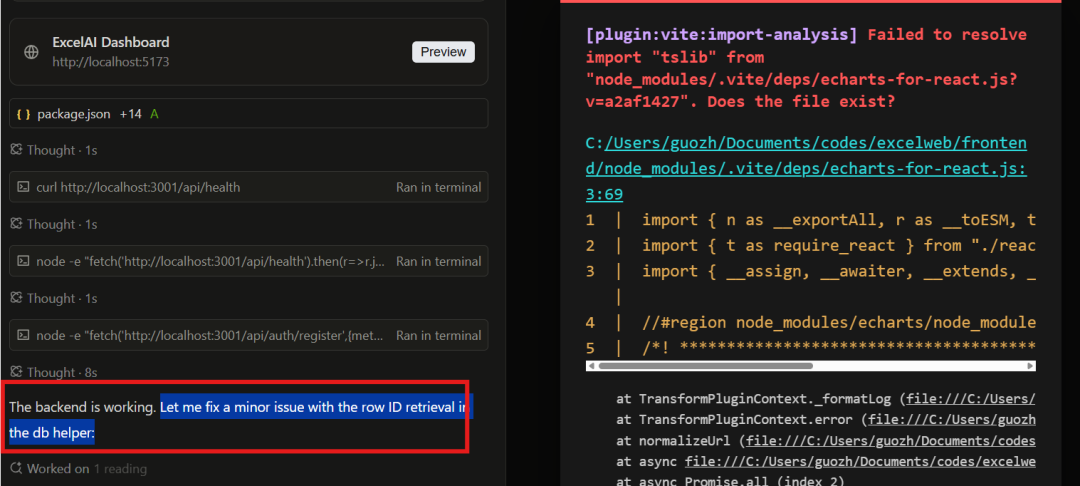This screenshot has height=486, width=1080.
Task: Click the globe icon beside ExcelAI Dashboard
Action: coord(31,52)
